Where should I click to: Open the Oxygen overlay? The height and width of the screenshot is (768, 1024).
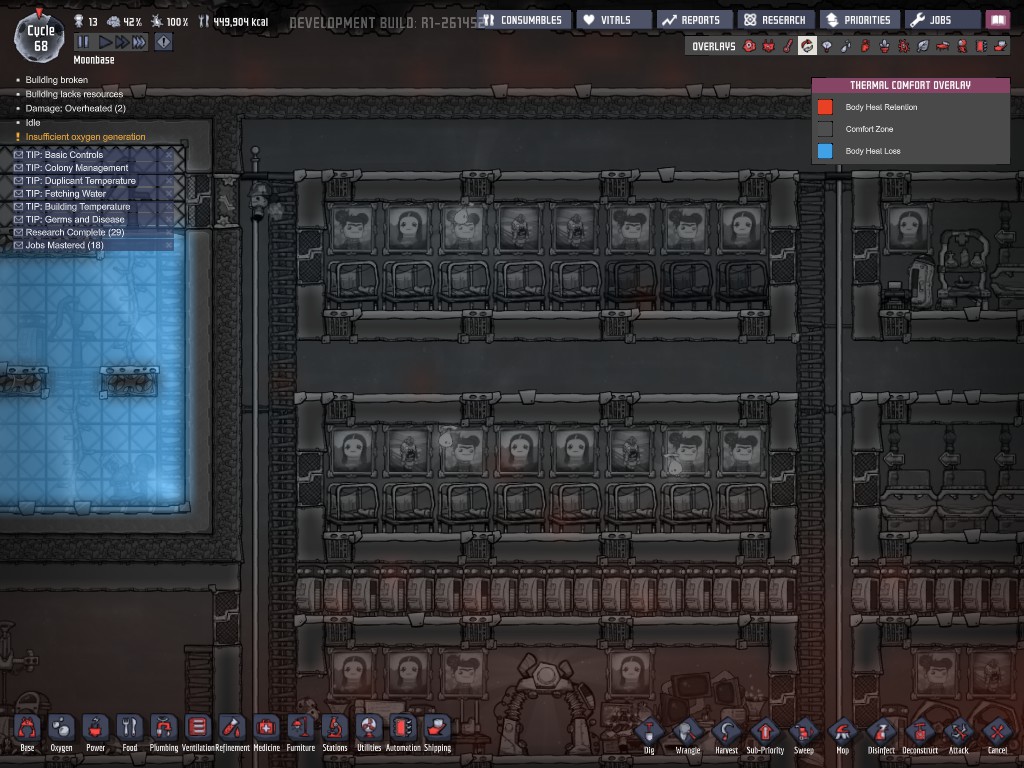click(x=750, y=46)
